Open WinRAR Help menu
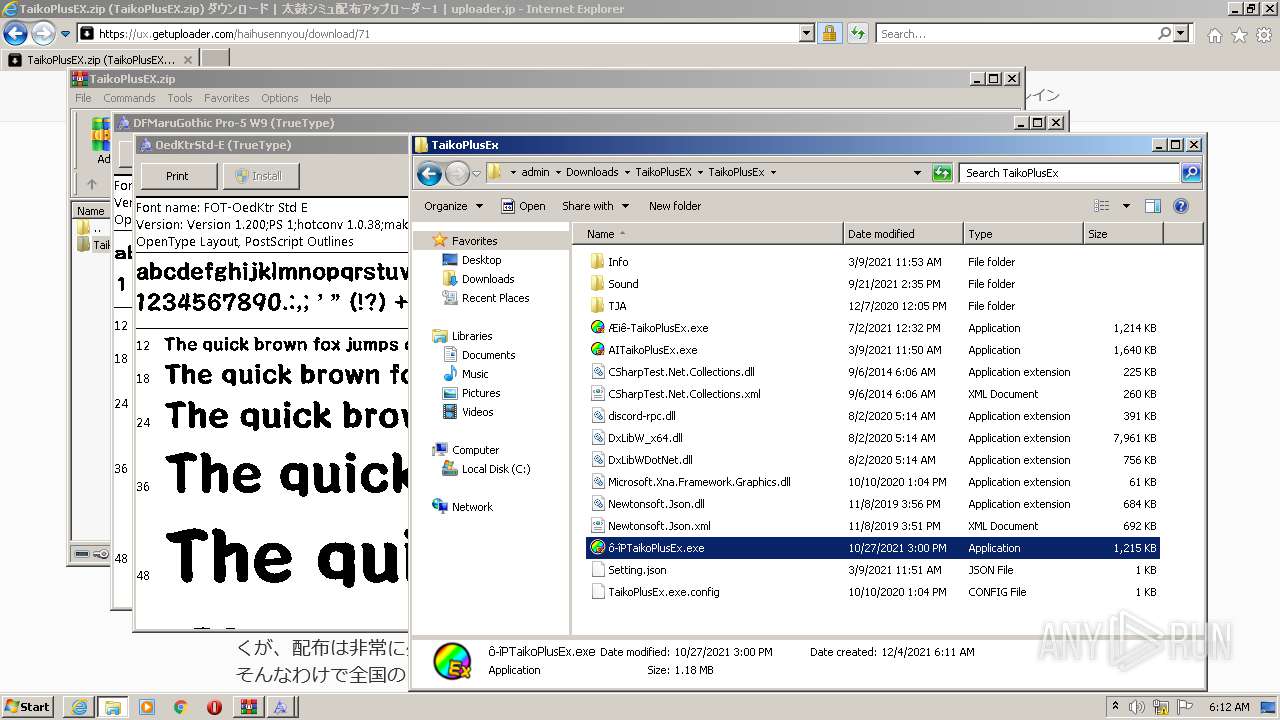Image resolution: width=1280 pixels, height=720 pixels. [x=320, y=98]
